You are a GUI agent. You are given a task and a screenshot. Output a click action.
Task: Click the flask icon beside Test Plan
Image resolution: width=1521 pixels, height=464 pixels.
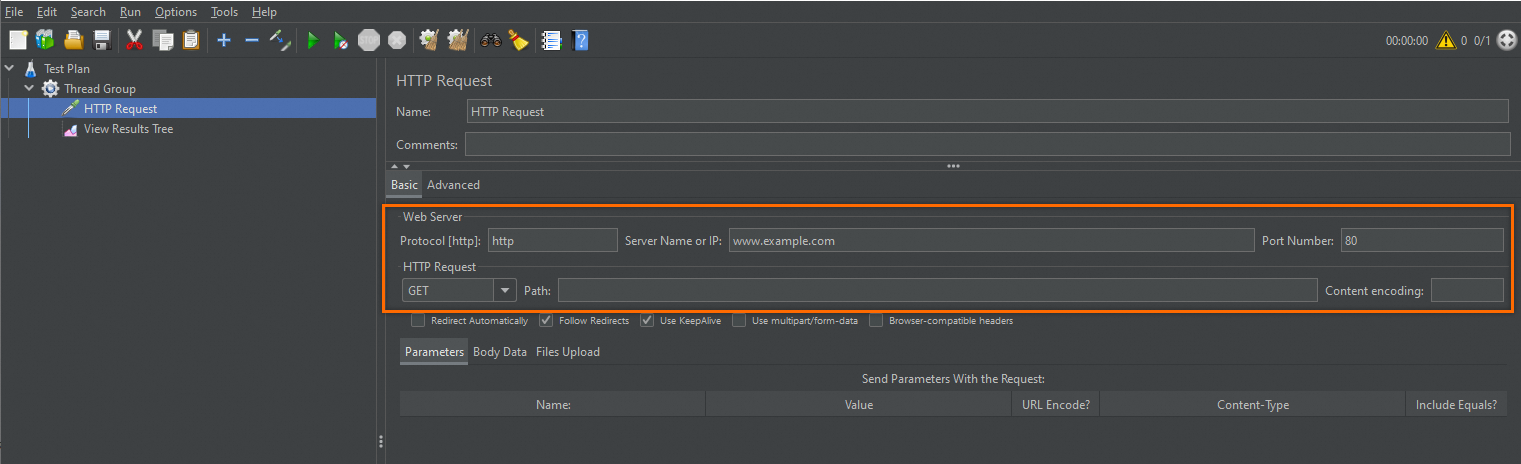point(31,69)
